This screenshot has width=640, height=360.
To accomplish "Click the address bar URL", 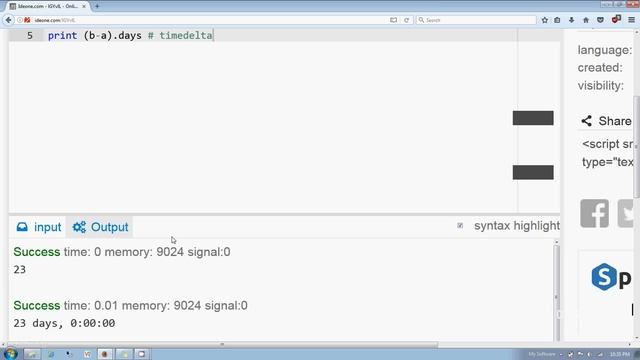I will pyautogui.click(x=55, y=20).
